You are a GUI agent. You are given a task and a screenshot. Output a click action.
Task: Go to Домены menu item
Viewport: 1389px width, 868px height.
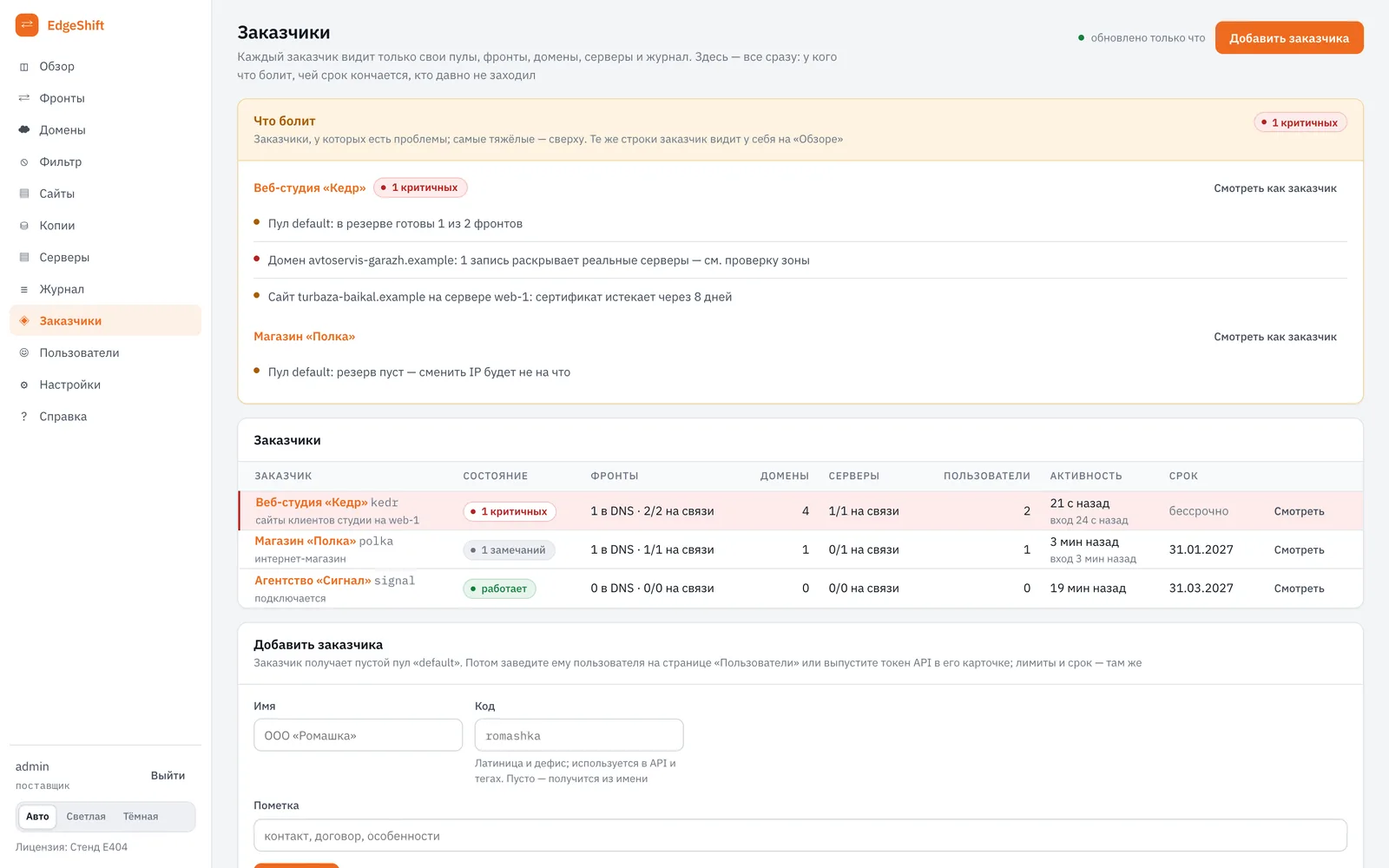pos(105,130)
